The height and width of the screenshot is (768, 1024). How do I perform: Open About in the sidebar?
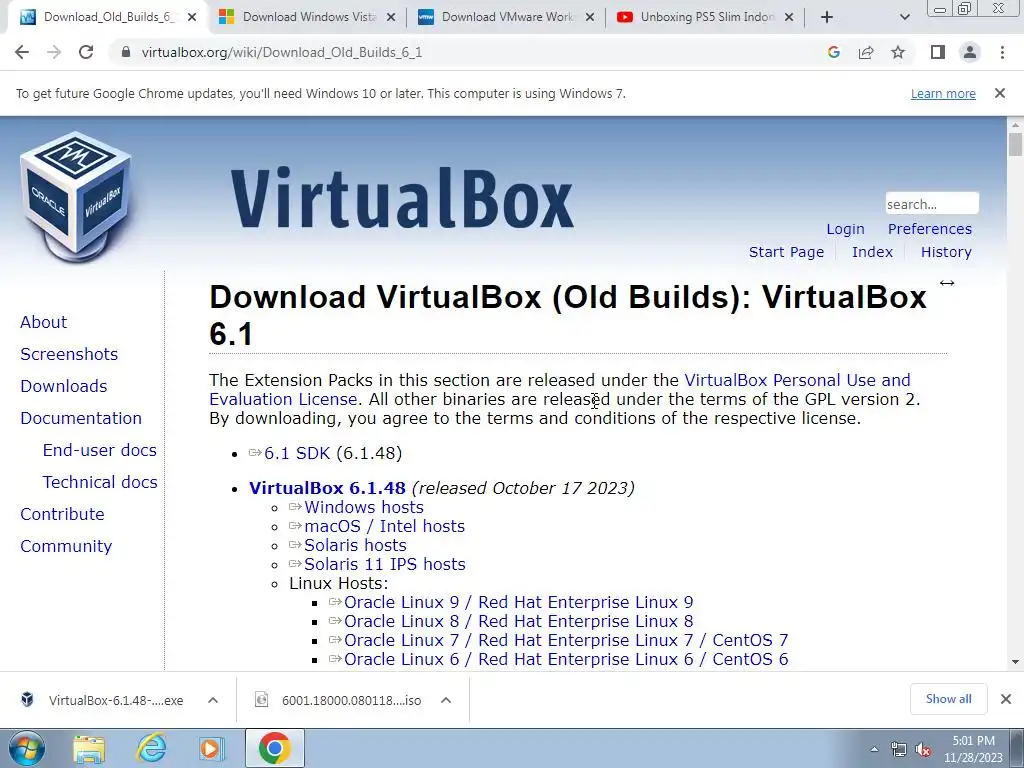click(x=43, y=322)
